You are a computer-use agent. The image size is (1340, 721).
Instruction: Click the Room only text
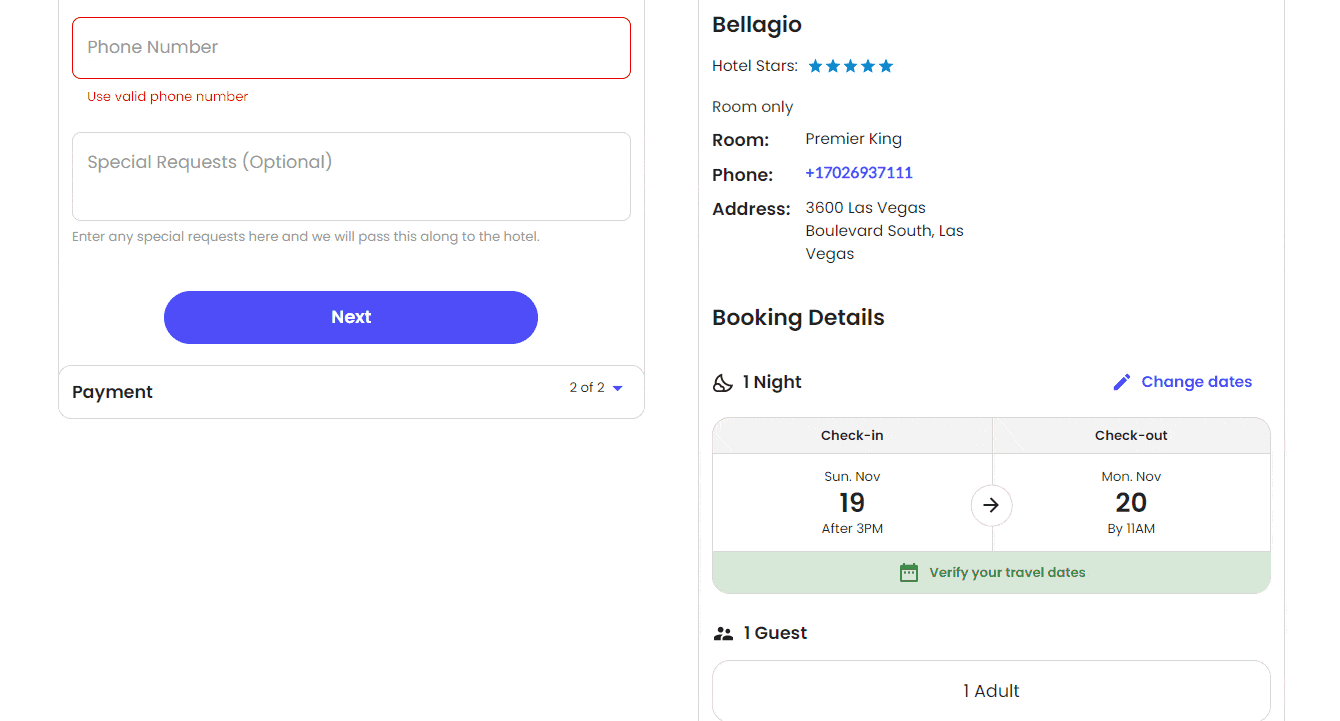752,107
